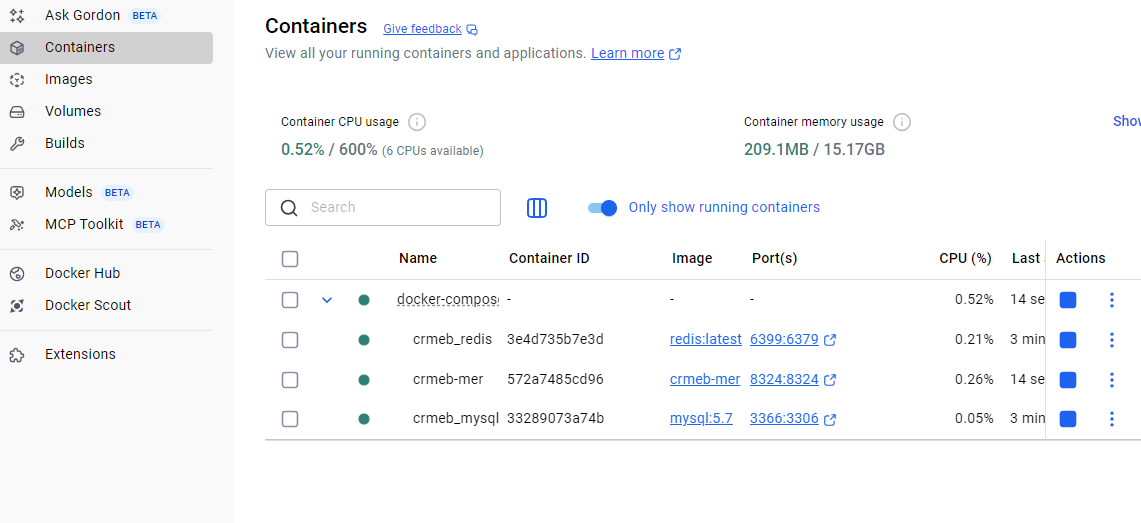Stop the docker-compose stack
The image size is (1141, 523).
pos(1068,300)
